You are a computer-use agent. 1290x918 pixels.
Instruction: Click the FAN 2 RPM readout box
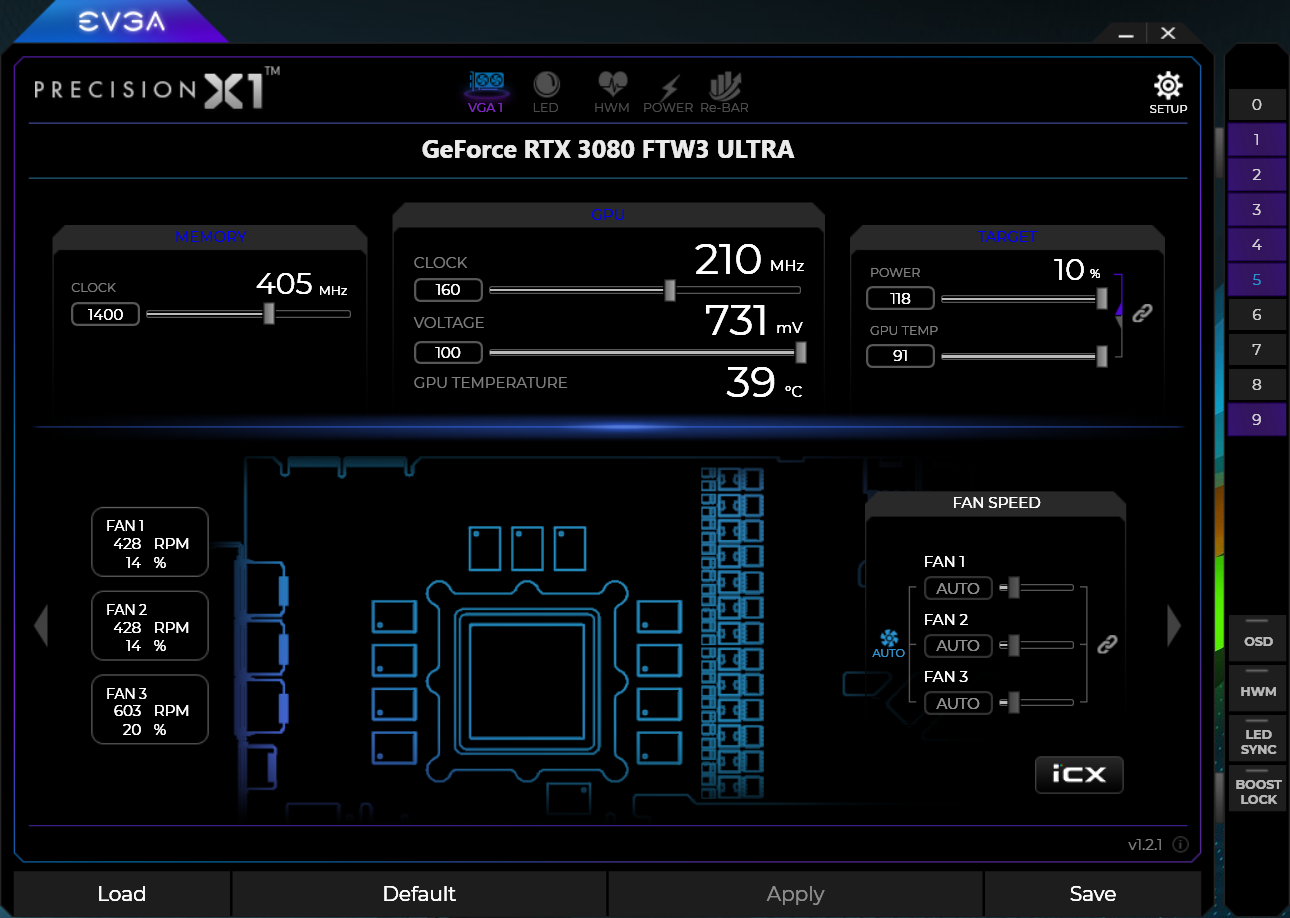(150, 626)
